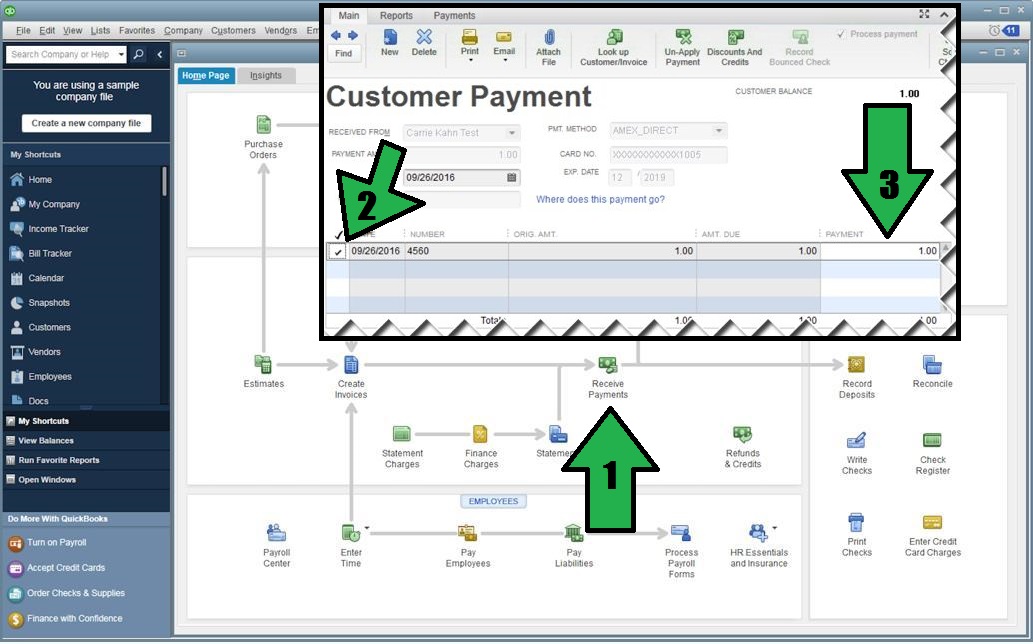This screenshot has height=644, width=1033.
Task: Open Receive Payments on Home Page
Action: tap(607, 364)
